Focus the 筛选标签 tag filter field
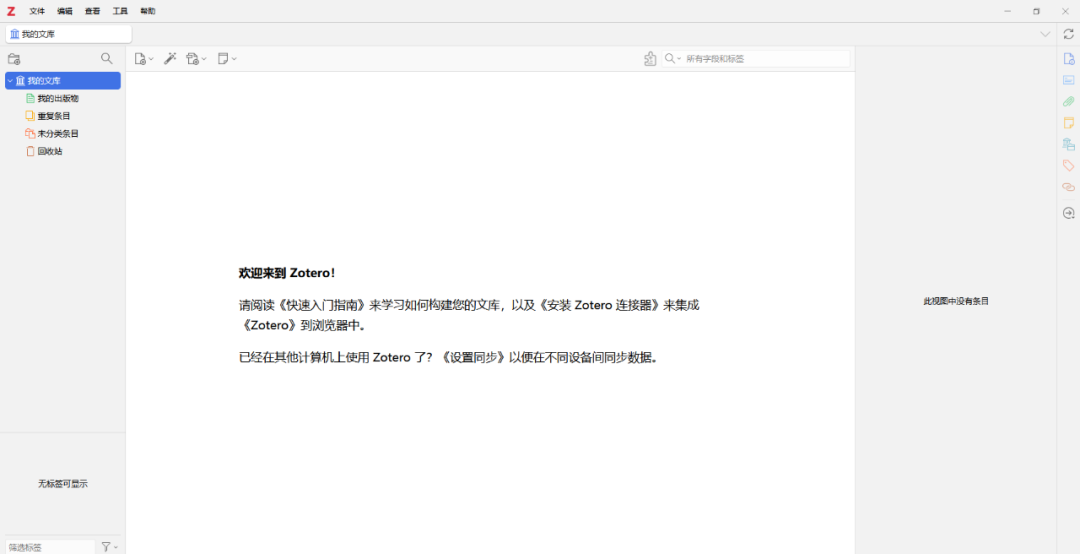The image size is (1080, 554). pyautogui.click(x=50, y=547)
